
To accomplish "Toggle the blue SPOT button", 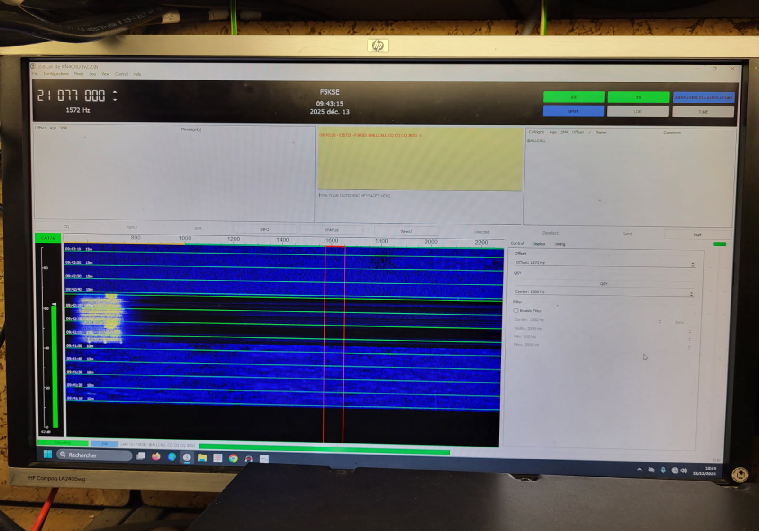I will [573, 111].
